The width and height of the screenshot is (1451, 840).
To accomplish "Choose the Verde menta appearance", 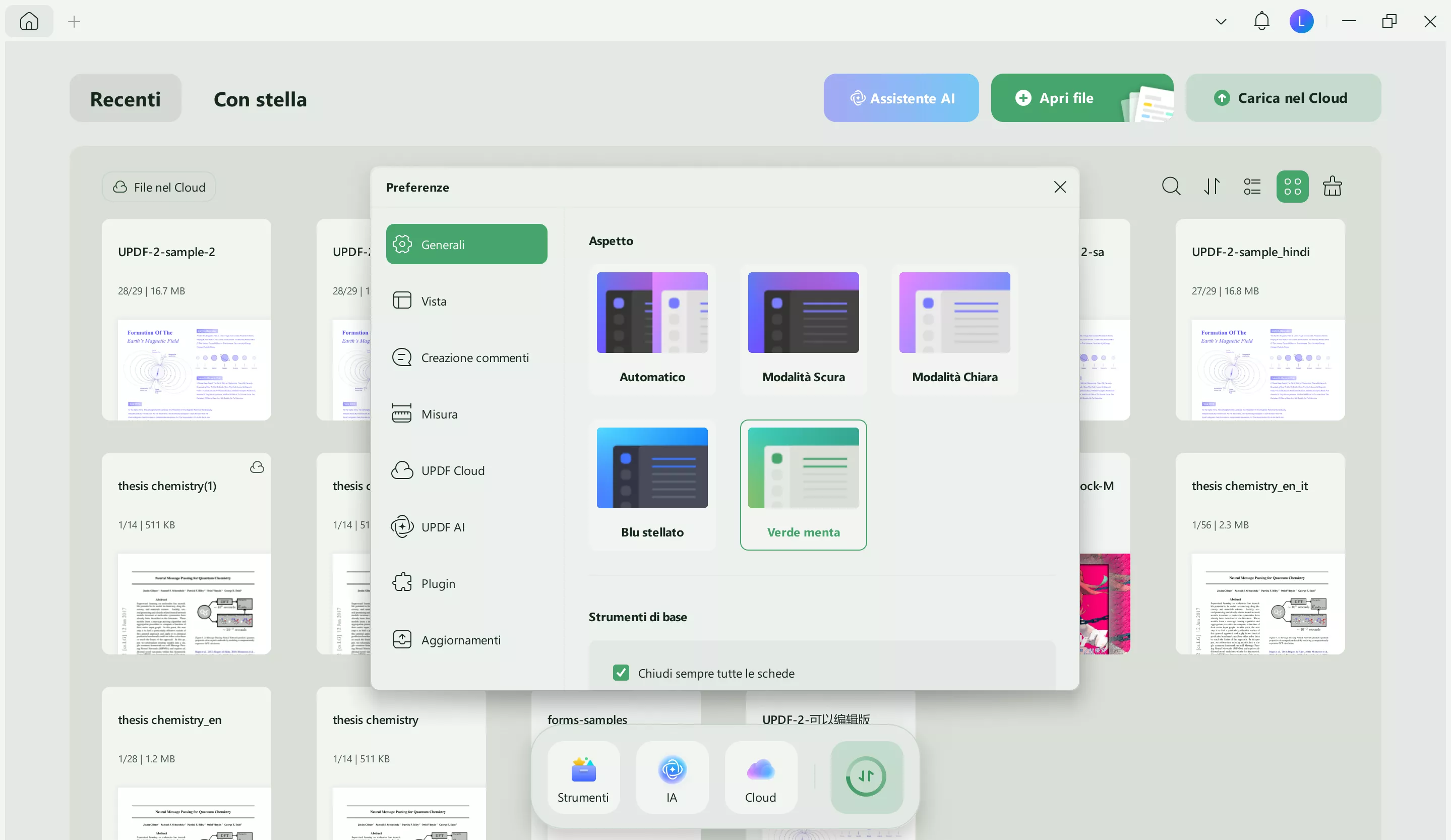I will pos(803,484).
